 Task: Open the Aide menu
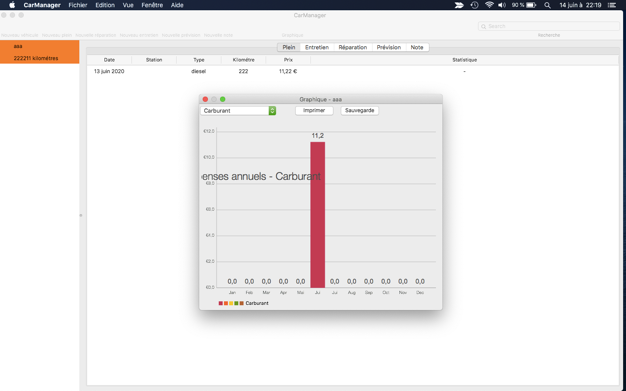[x=177, y=5]
